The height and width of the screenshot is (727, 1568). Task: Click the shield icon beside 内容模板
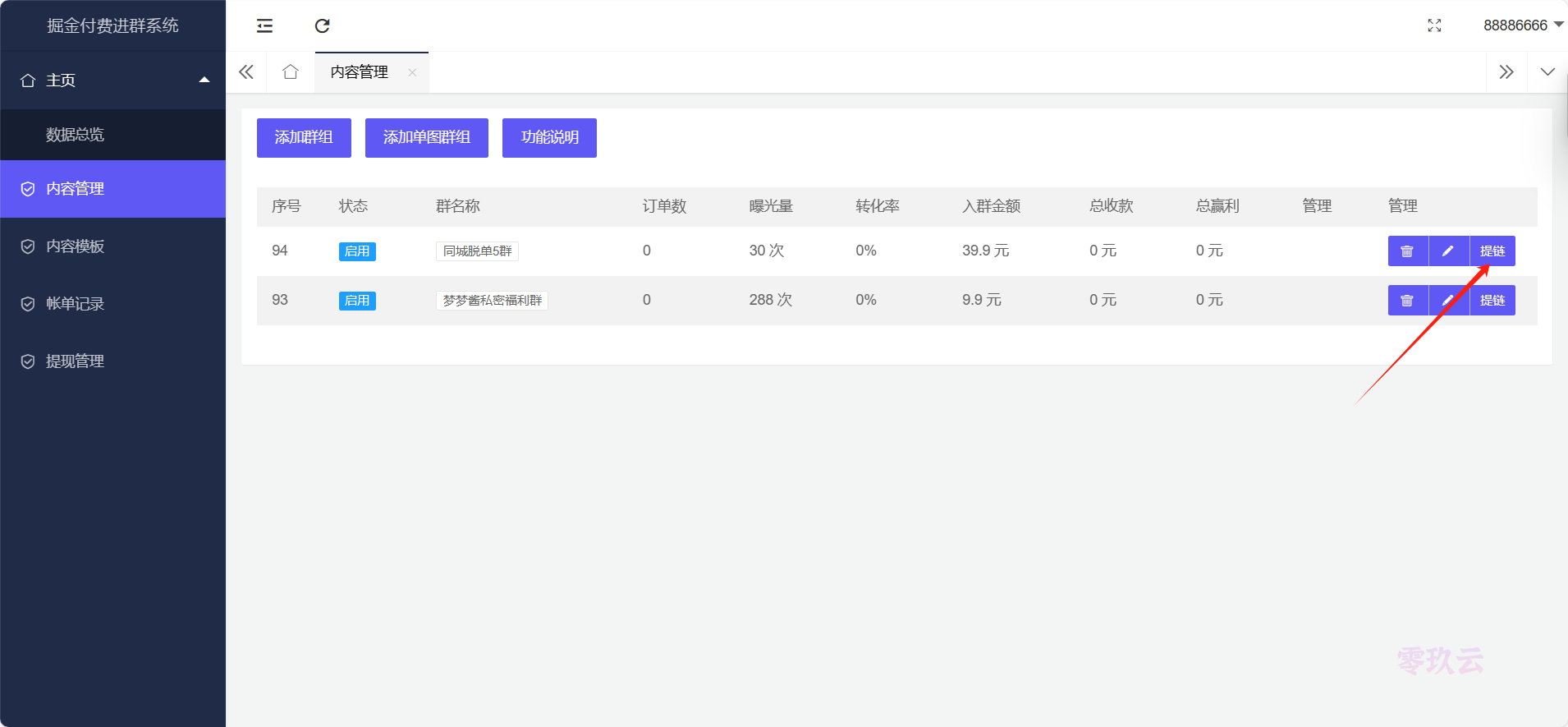28,246
